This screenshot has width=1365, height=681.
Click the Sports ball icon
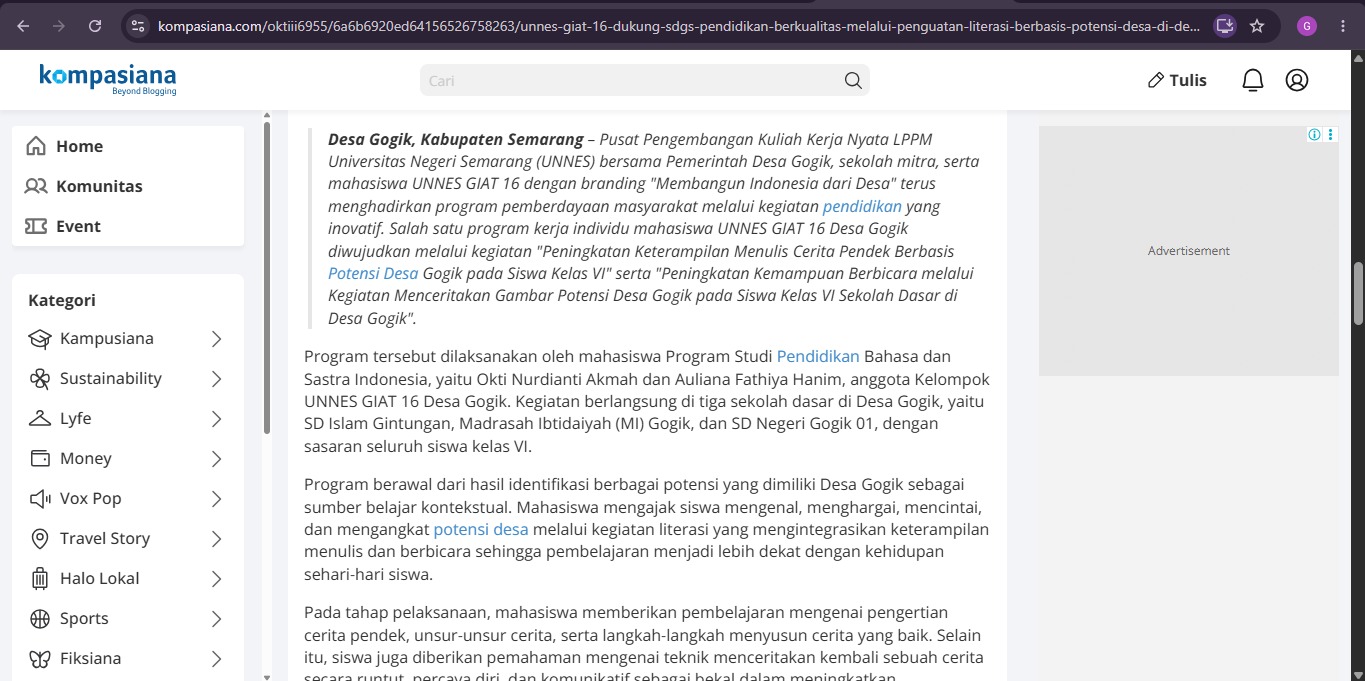pyautogui.click(x=40, y=619)
